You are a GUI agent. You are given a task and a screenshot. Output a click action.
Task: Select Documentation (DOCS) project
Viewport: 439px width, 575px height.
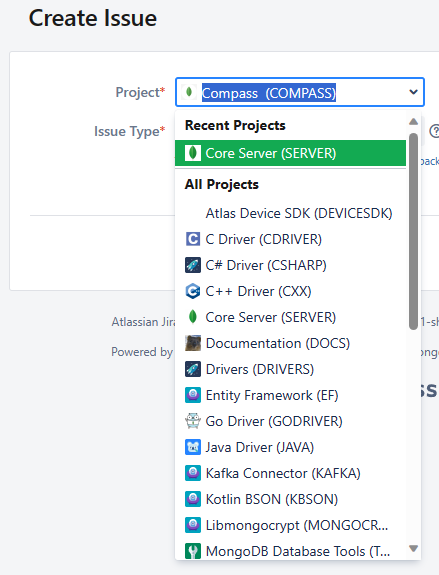click(290, 344)
